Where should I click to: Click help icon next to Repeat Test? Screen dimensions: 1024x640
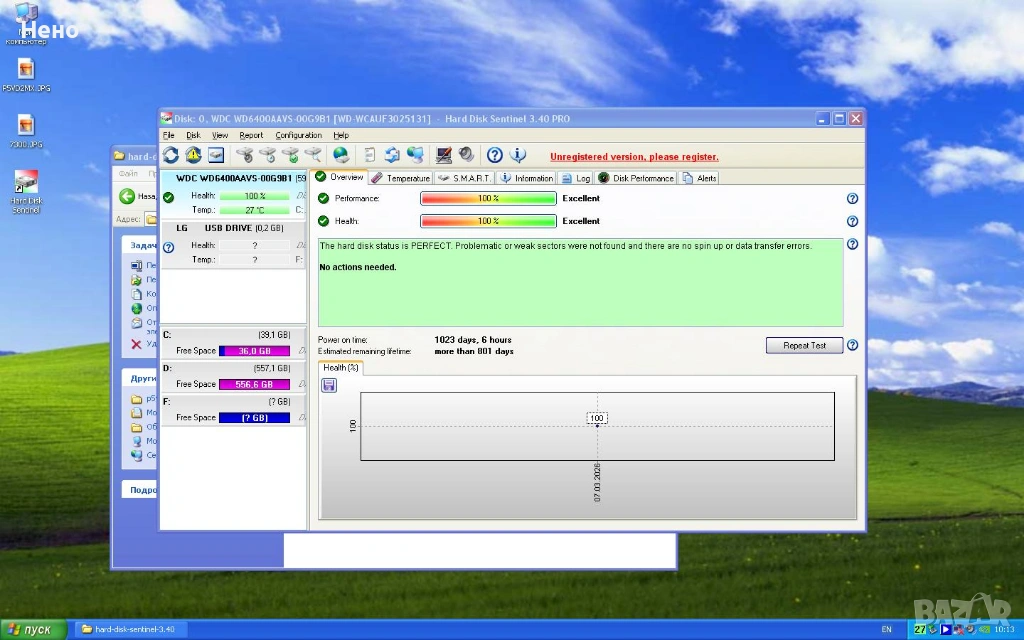point(852,345)
